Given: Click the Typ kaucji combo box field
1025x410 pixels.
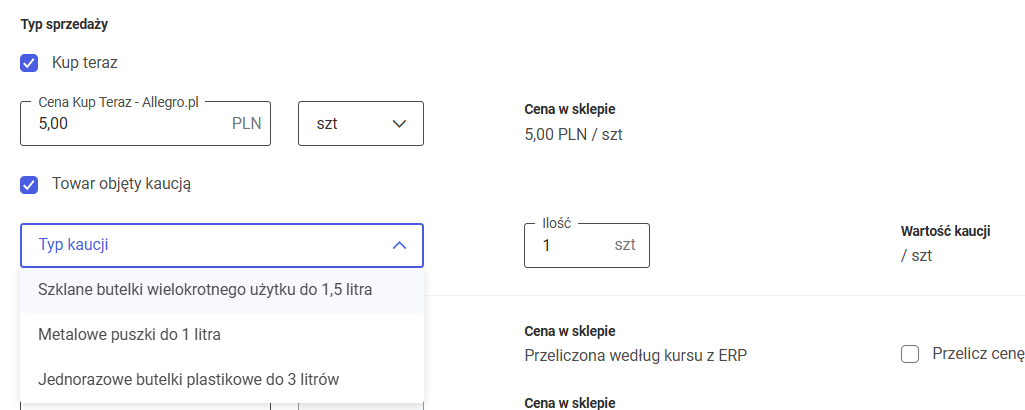Looking at the screenshot, I should (x=200, y=245).
